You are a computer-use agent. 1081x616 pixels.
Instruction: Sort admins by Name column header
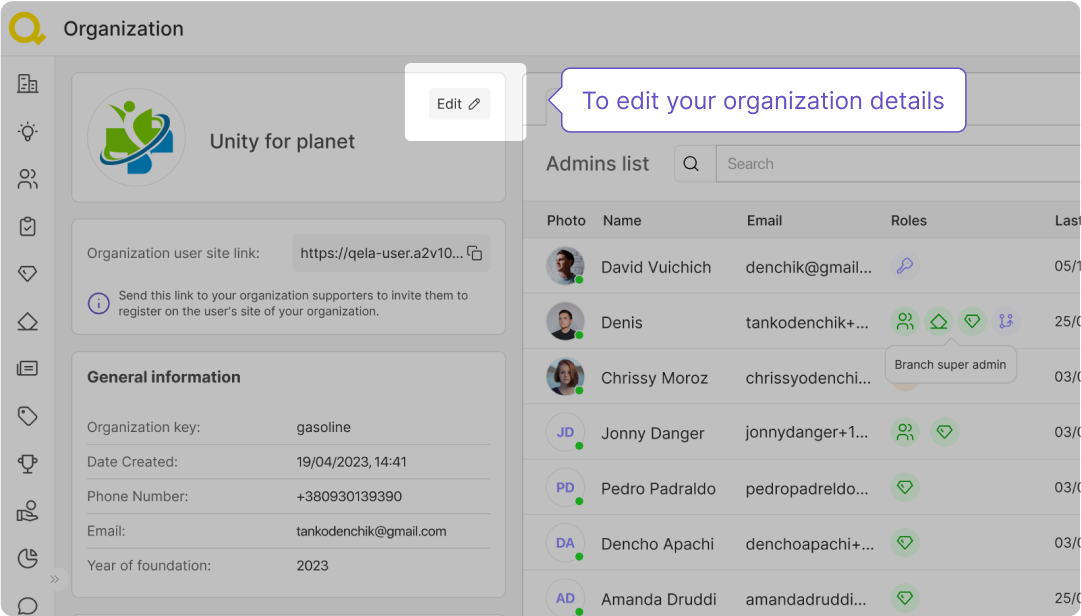[622, 221]
